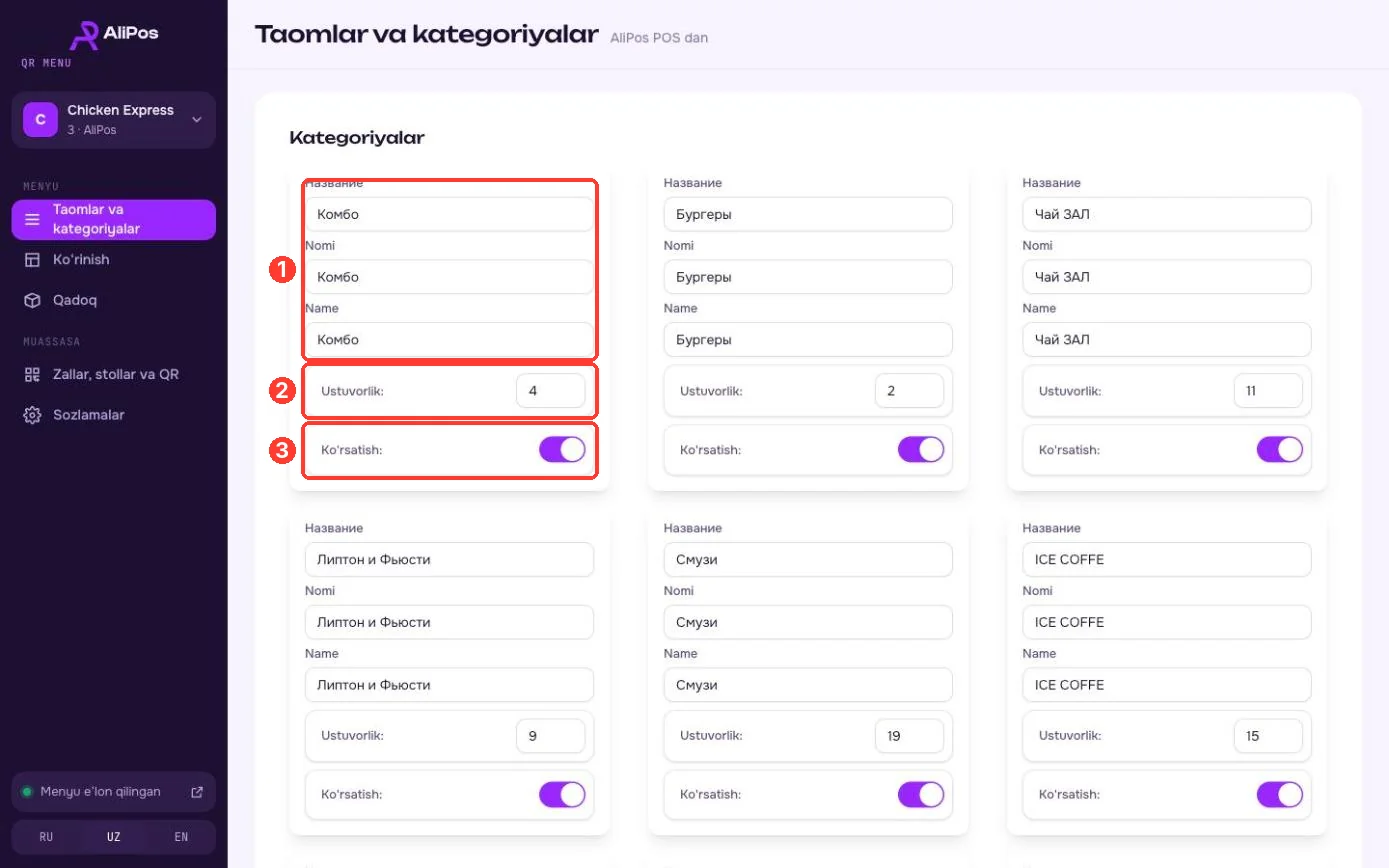This screenshot has width=1389, height=868.
Task: Toggle Ko'rsatish switch for Бургеры category
Action: pos(921,450)
